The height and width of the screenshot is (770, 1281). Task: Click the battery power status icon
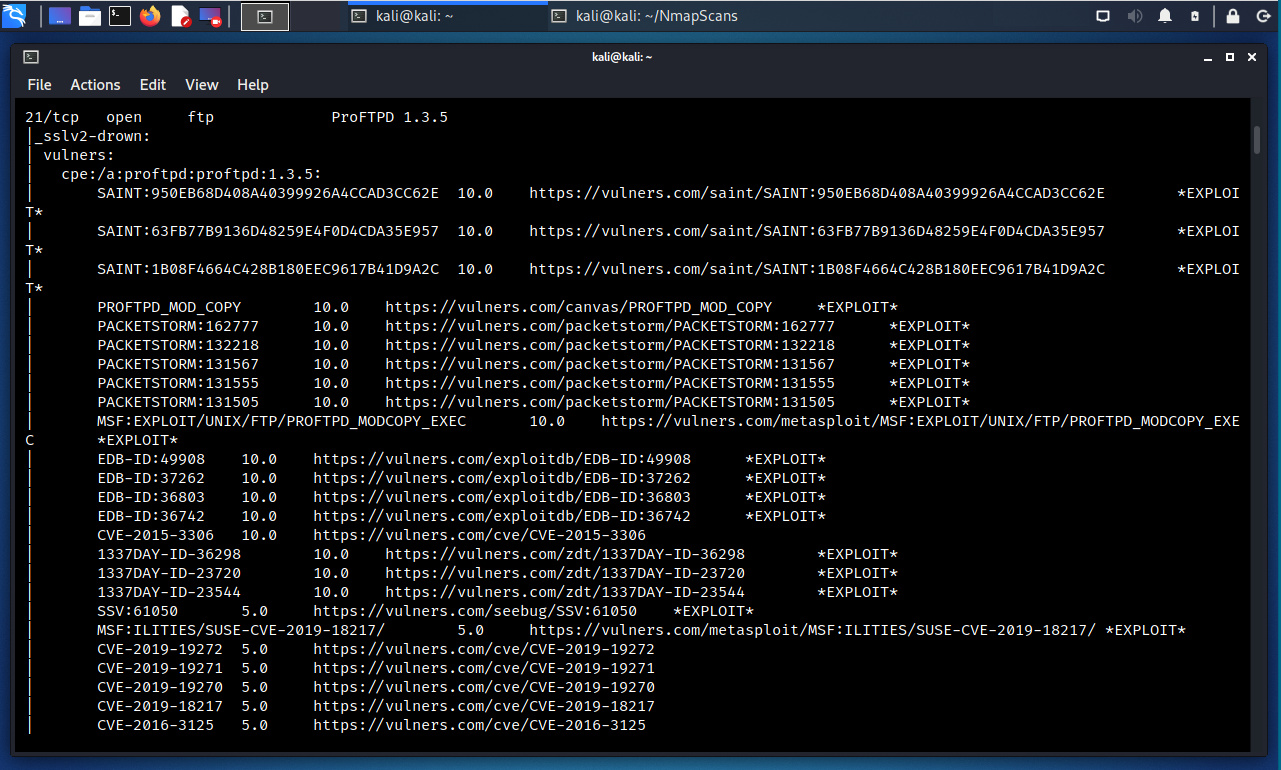[x=1195, y=16]
